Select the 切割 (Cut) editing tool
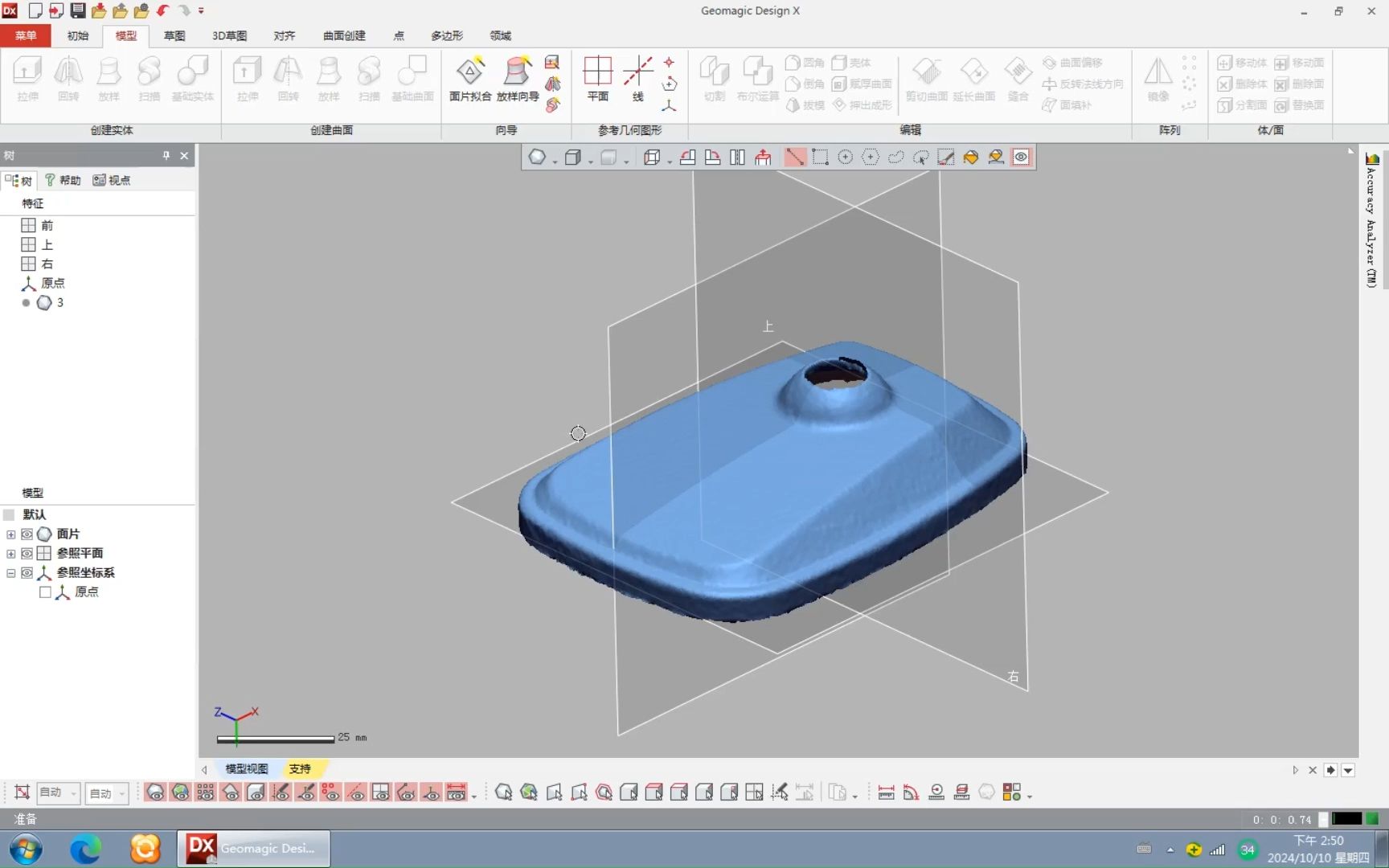Viewport: 1389px width, 868px height. coord(714,80)
